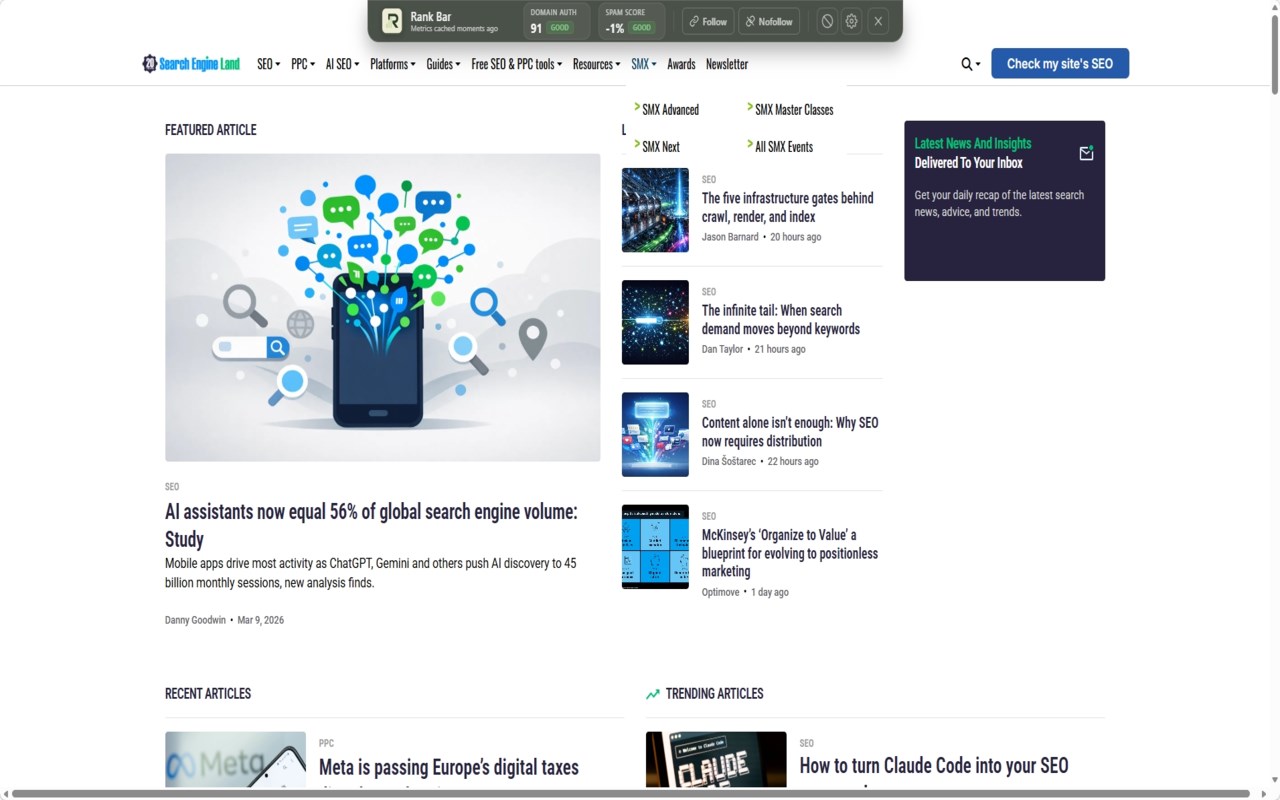Open 'Meta is passing Europe's digital taxes'
This screenshot has height=800, width=1280.
click(449, 767)
